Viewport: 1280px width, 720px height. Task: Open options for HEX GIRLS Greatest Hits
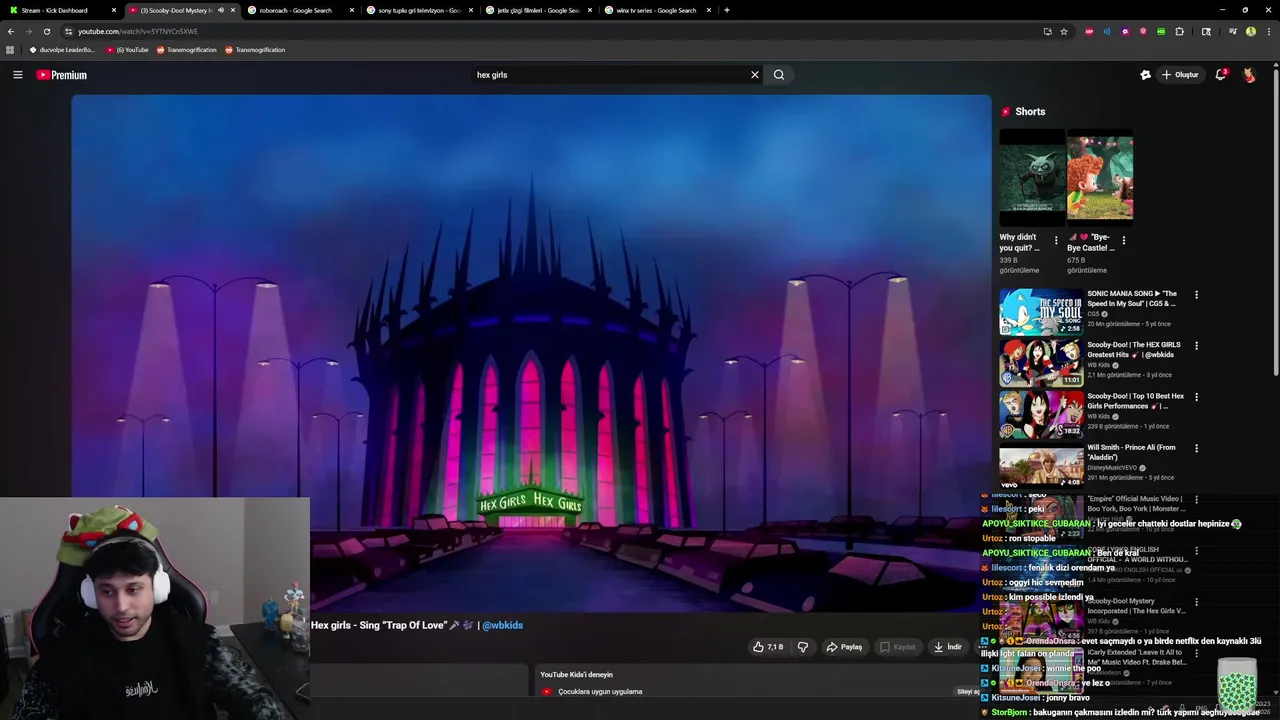1196,346
